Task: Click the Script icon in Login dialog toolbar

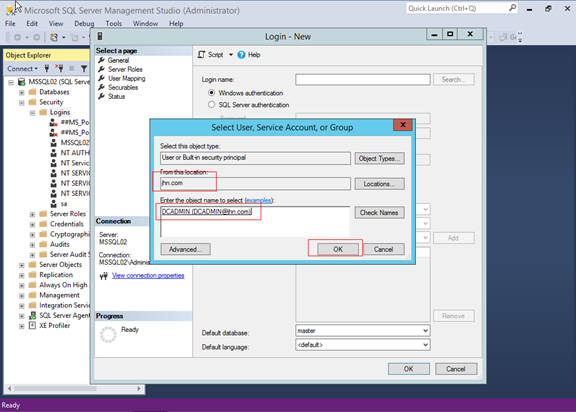Action: click(201, 55)
